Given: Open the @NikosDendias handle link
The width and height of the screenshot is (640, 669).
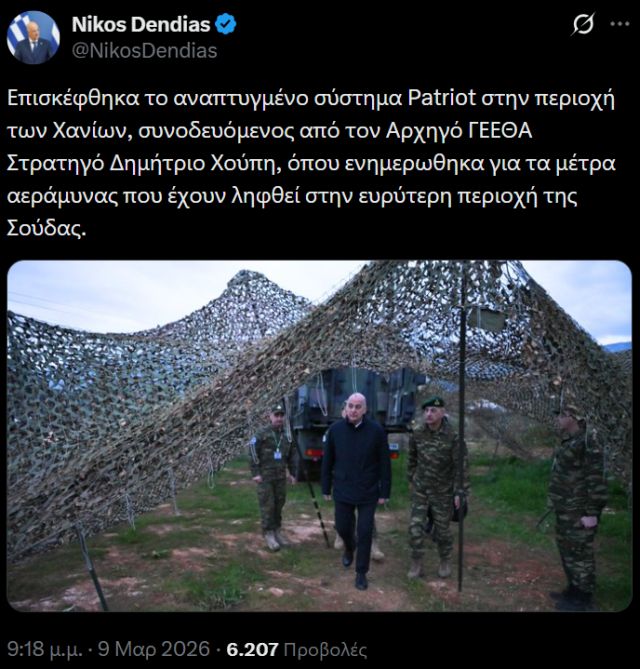Looking at the screenshot, I should [145, 51].
